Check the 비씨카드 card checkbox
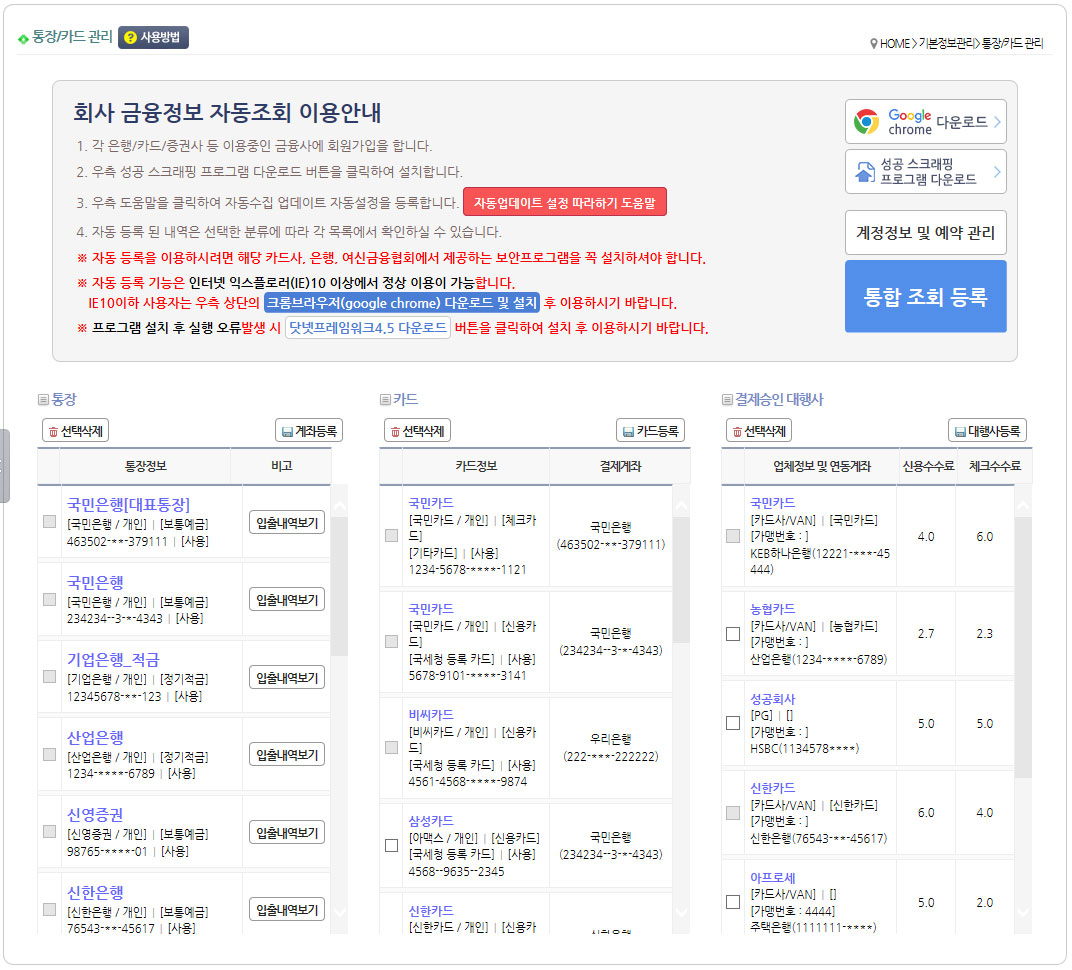This screenshot has height=970, width=1072. coord(392,747)
